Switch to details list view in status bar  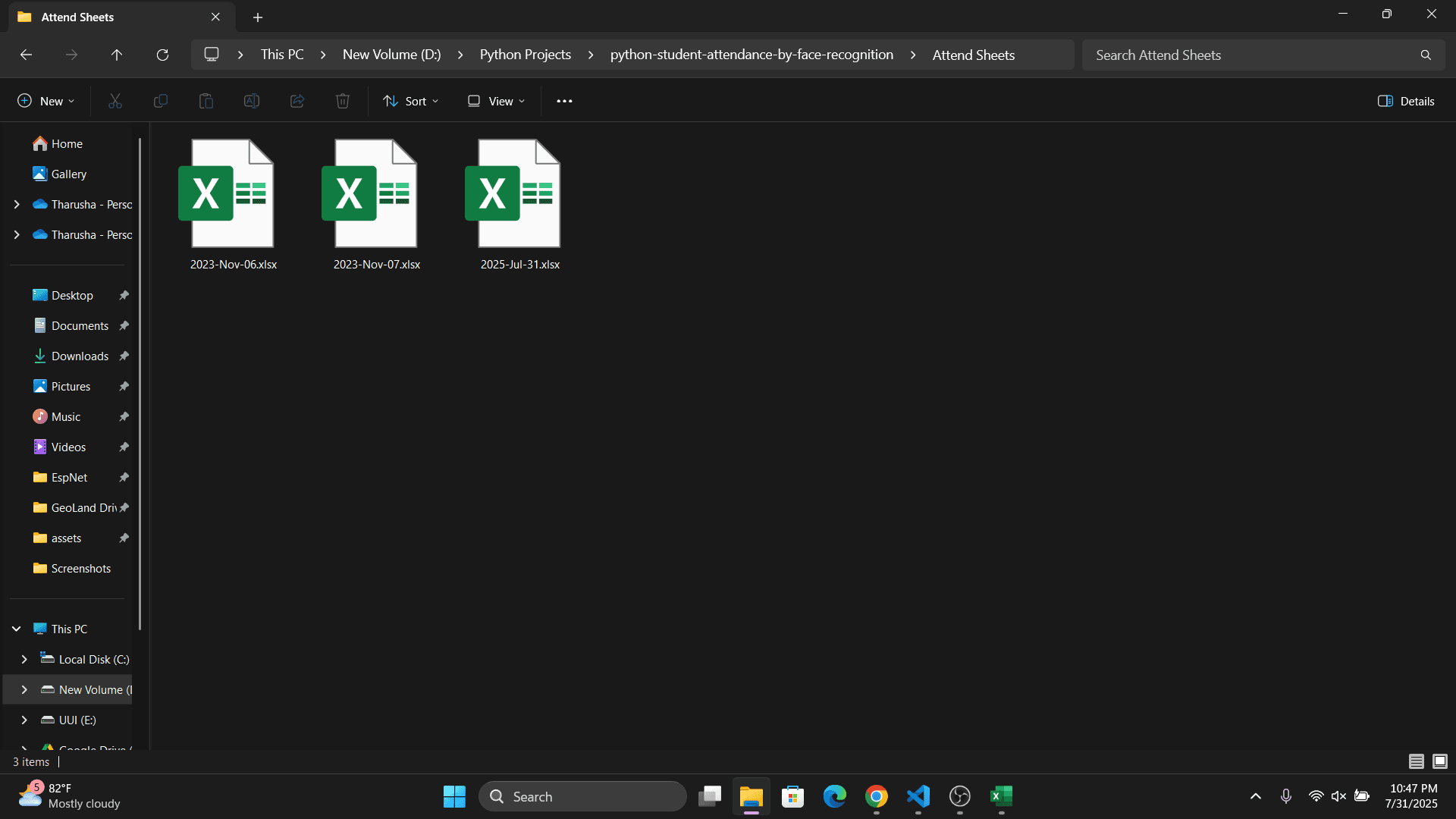point(1416,761)
